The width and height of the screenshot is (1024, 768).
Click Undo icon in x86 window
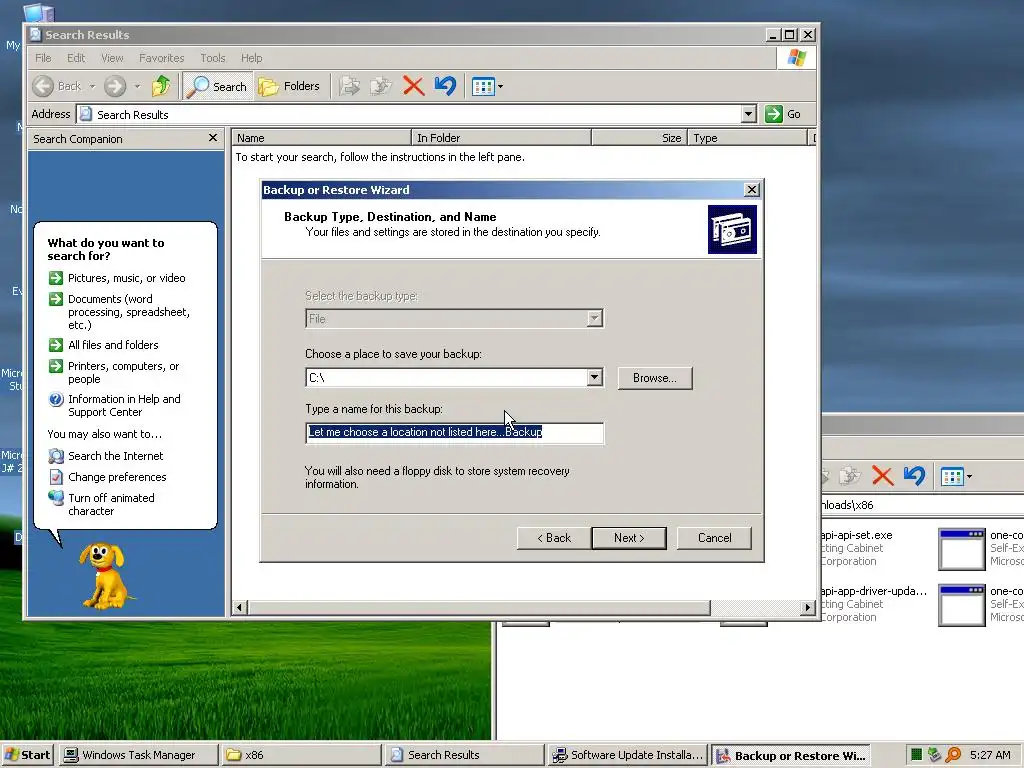[914, 476]
